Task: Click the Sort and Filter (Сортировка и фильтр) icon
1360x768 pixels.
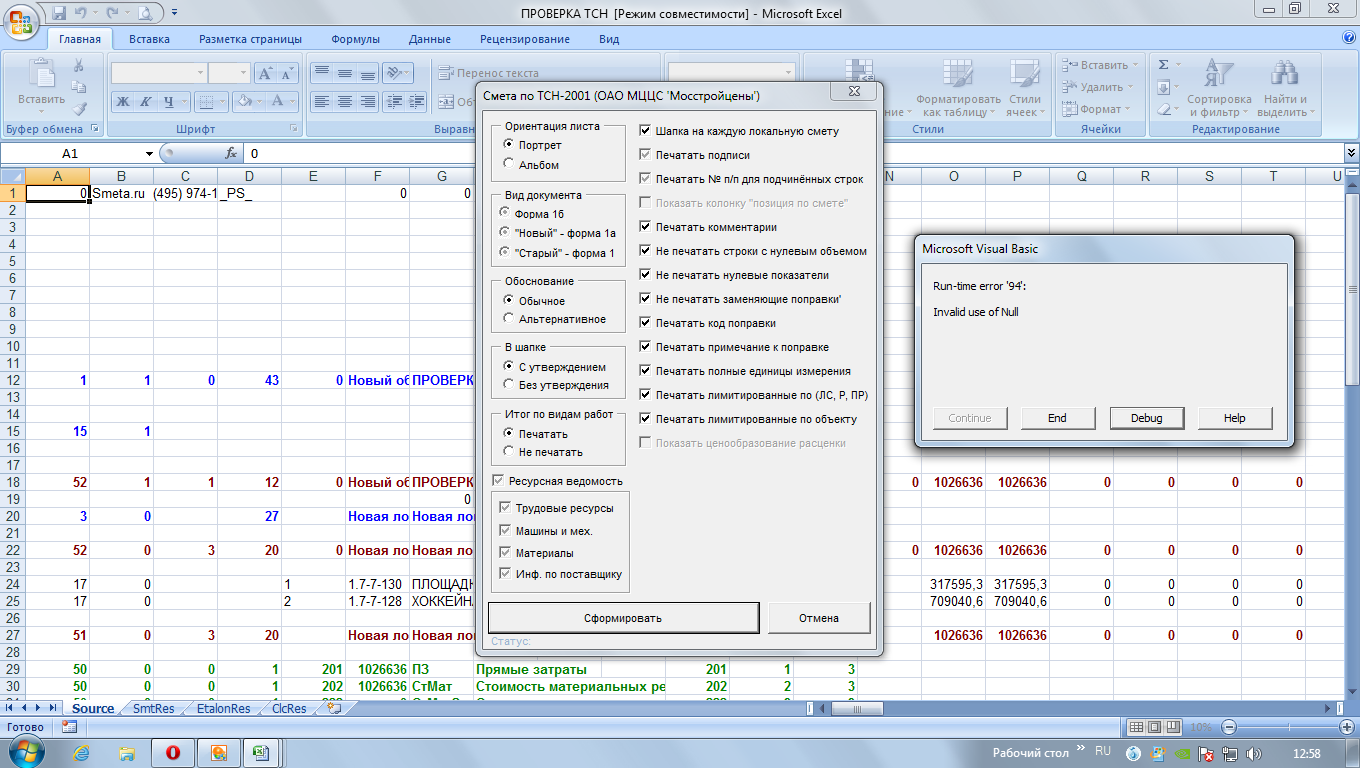Action: click(x=1219, y=74)
